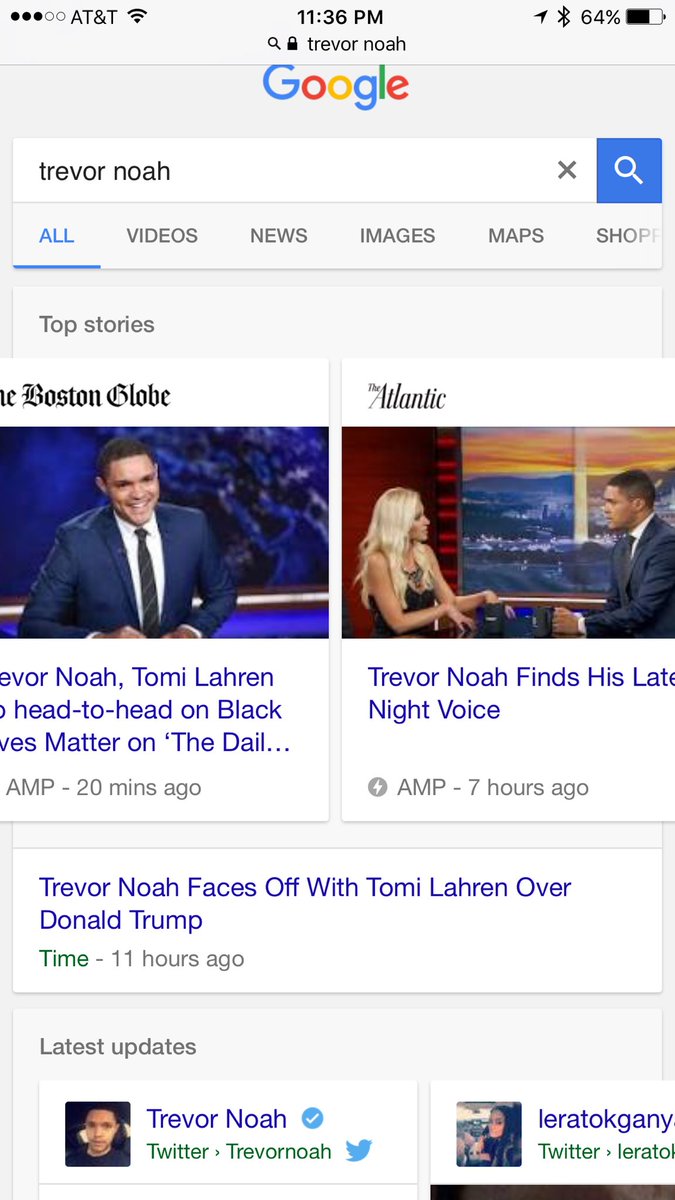
Task: Tap Trevor Noah's Twitter avatar
Action: point(98,1134)
